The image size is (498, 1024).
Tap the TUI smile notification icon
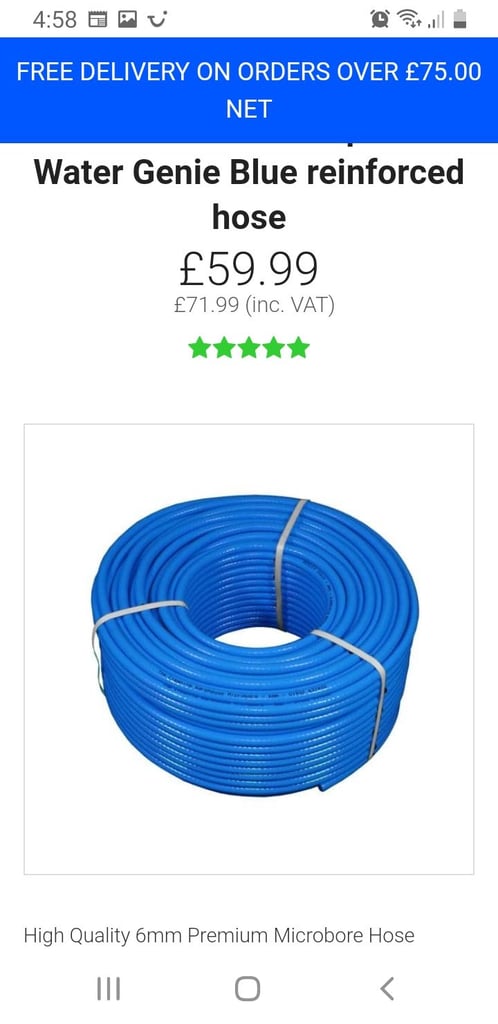(x=157, y=19)
